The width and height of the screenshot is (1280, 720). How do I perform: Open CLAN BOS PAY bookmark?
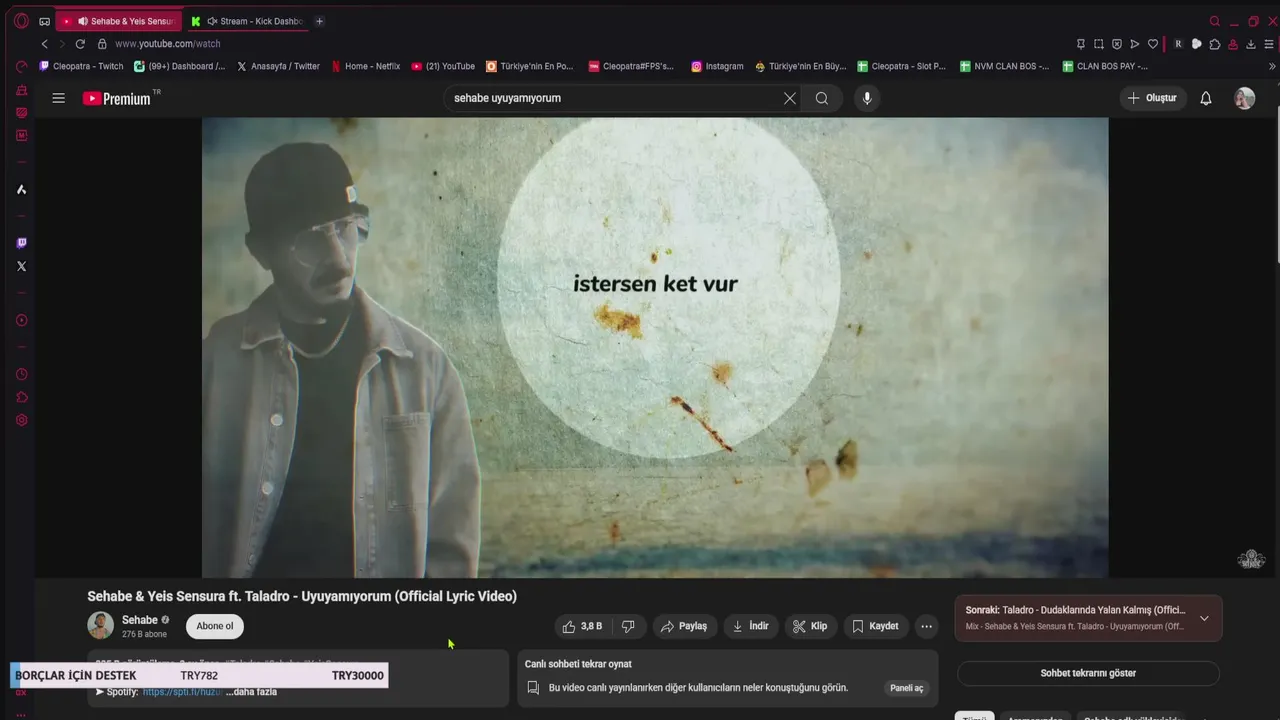1105,66
